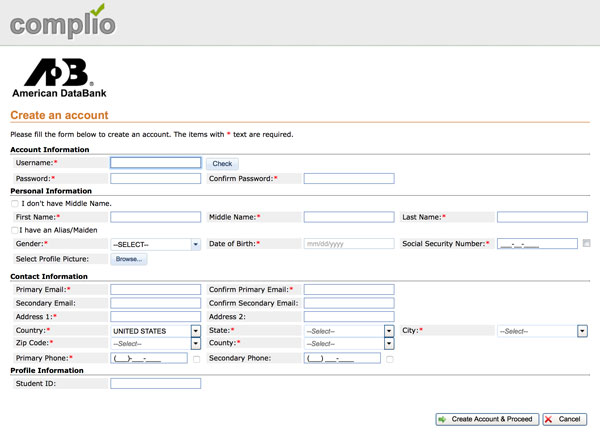Click the Complio logo

[x=62, y=21]
